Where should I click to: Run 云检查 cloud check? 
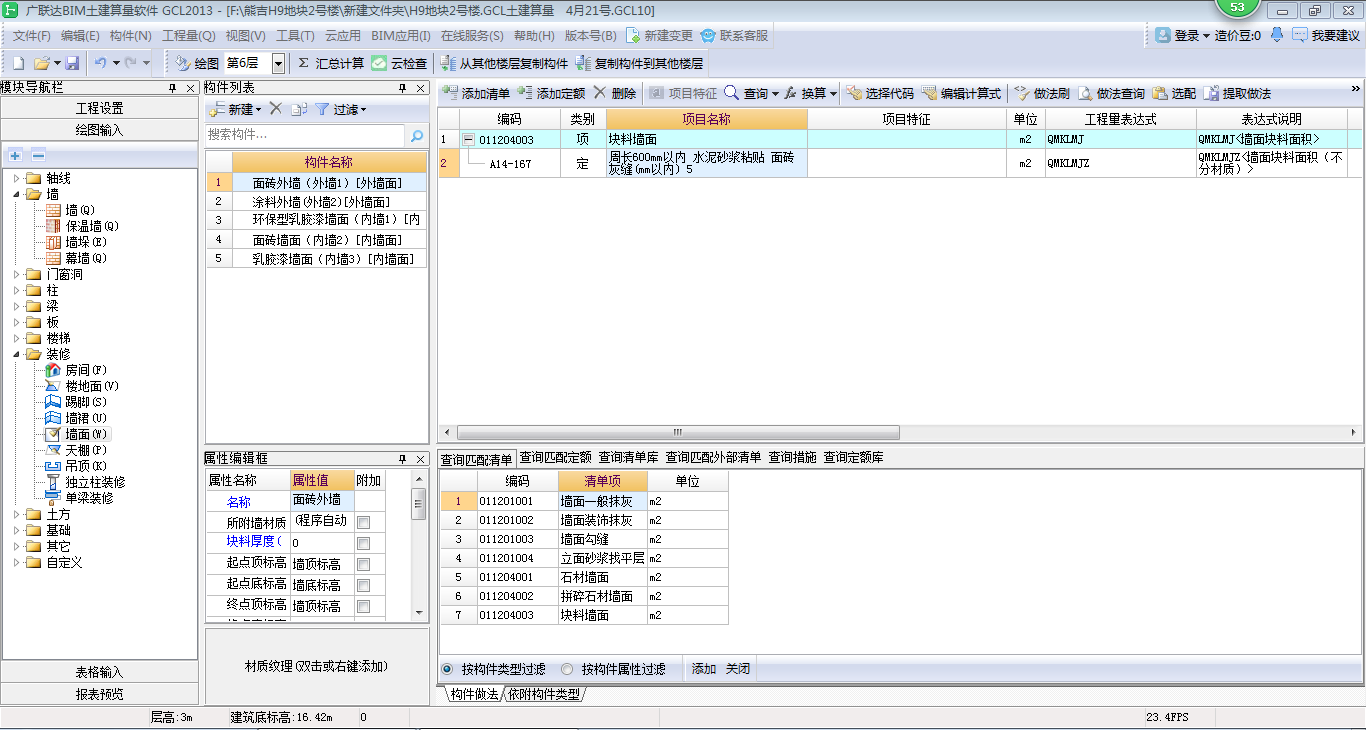tap(399, 63)
